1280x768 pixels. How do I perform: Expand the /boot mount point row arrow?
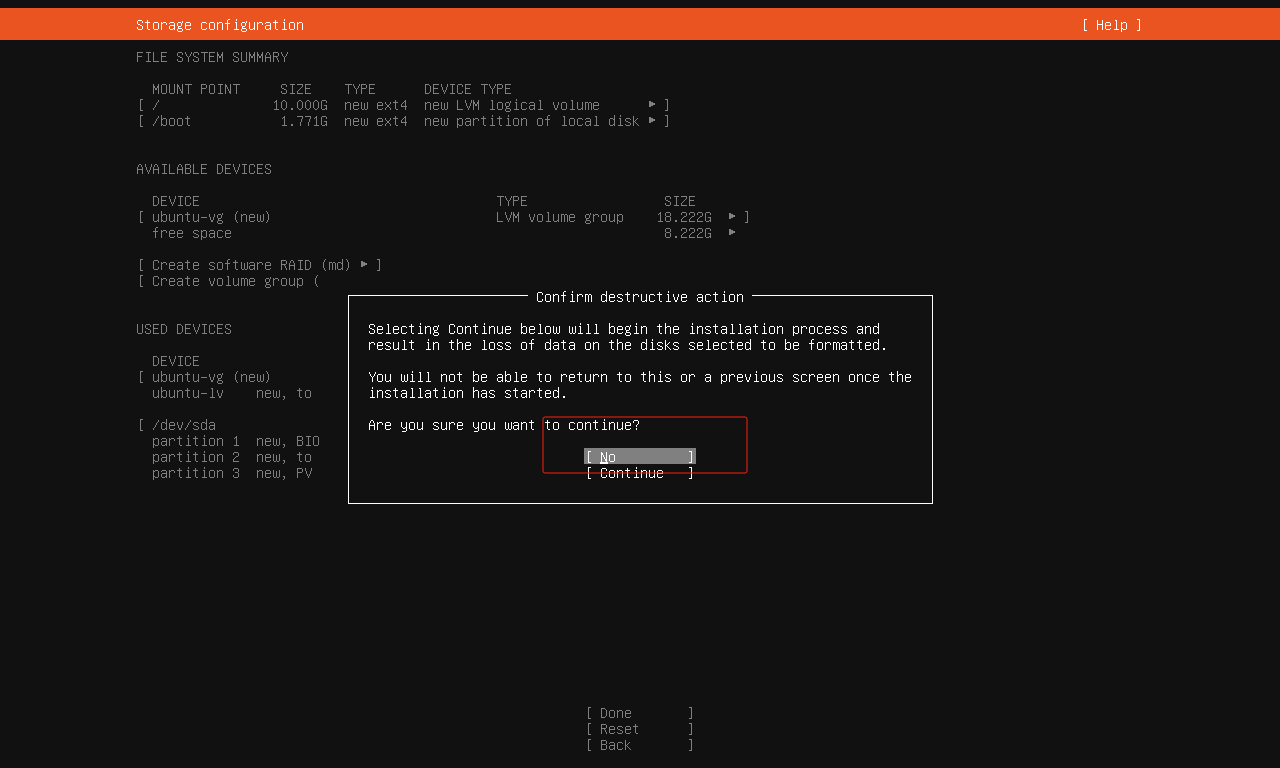[x=652, y=121]
